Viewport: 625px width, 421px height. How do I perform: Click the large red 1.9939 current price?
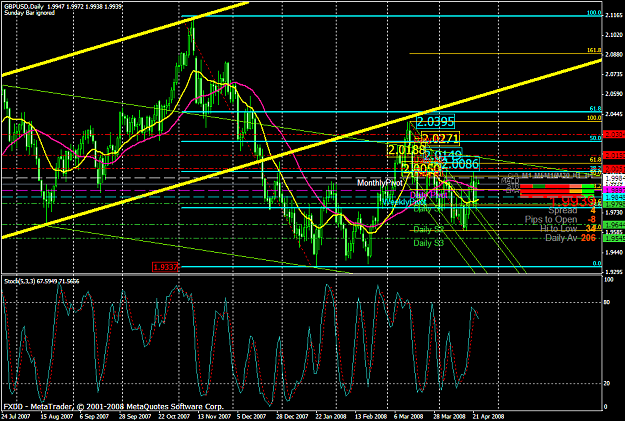(x=573, y=201)
